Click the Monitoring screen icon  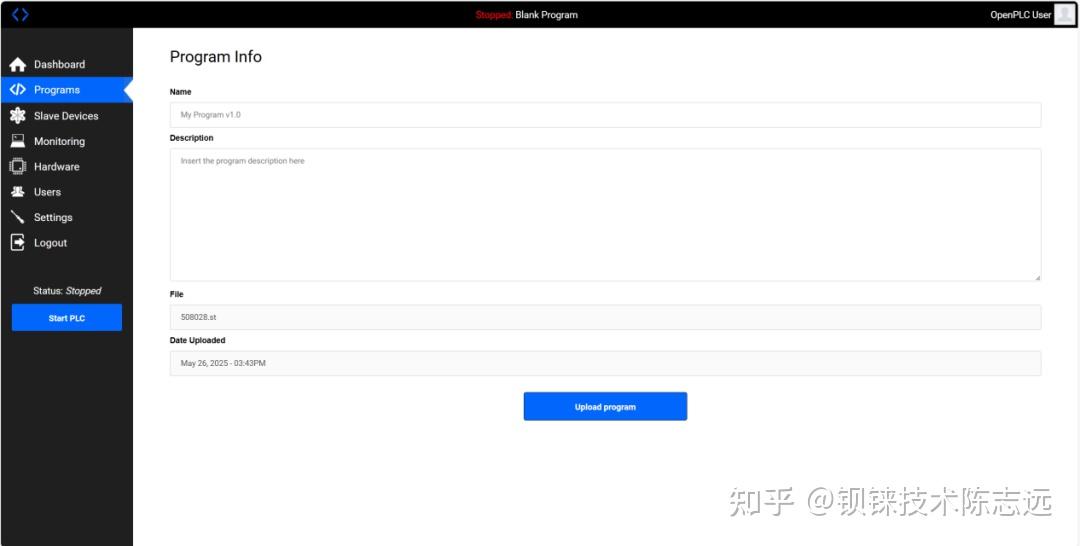[x=17, y=141]
